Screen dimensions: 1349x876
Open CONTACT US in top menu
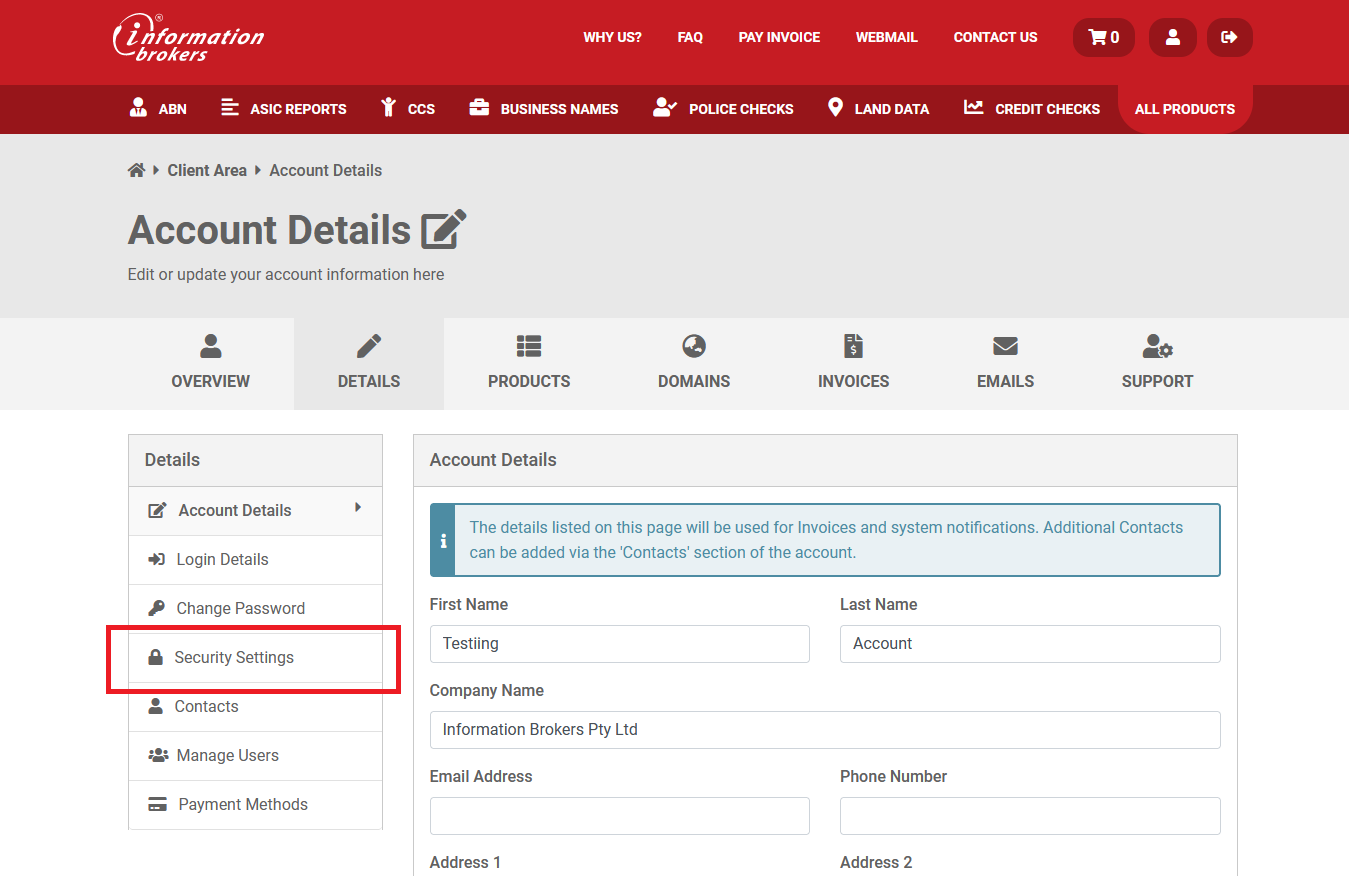click(x=996, y=37)
